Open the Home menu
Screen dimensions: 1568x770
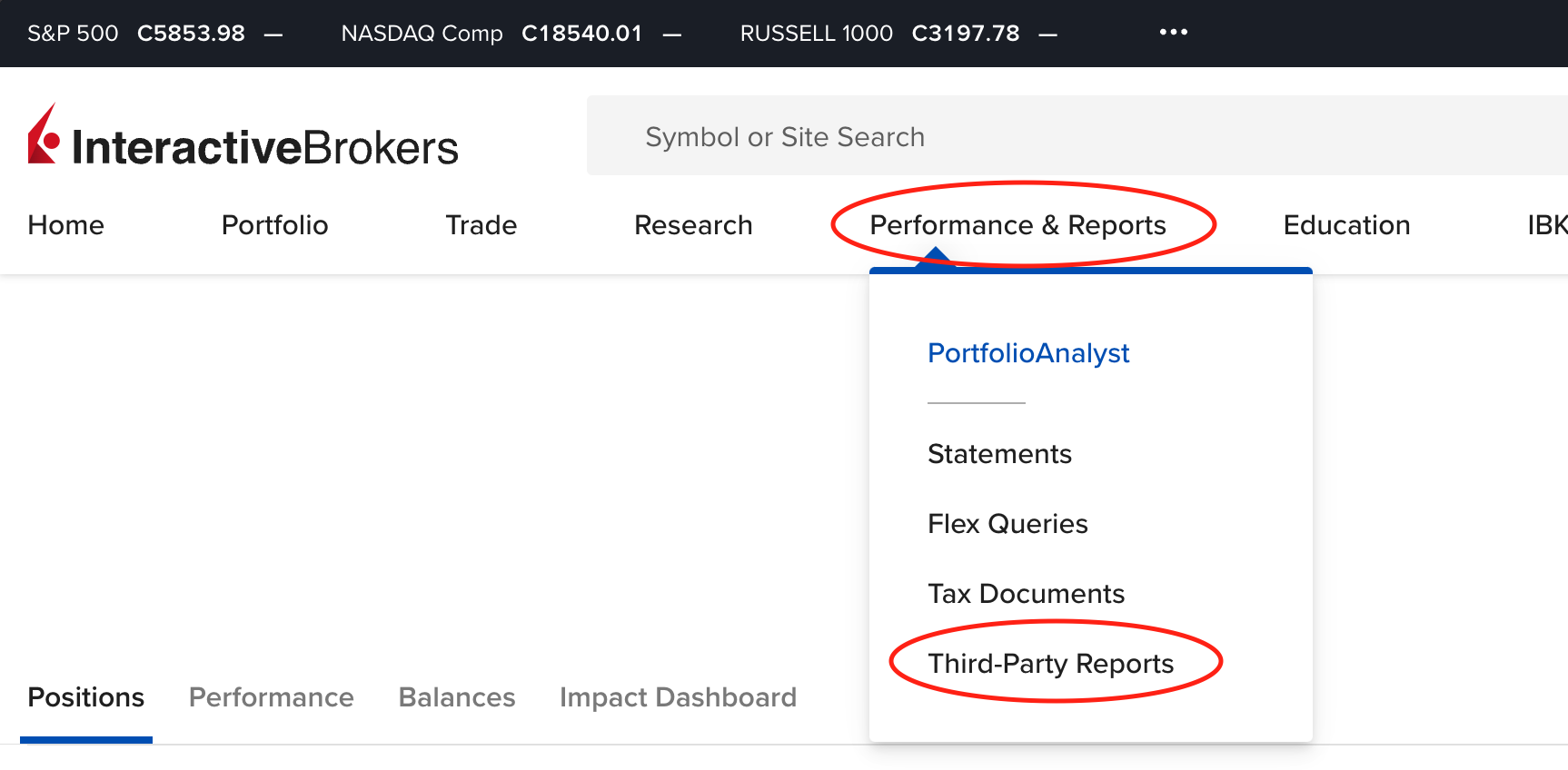click(x=66, y=225)
